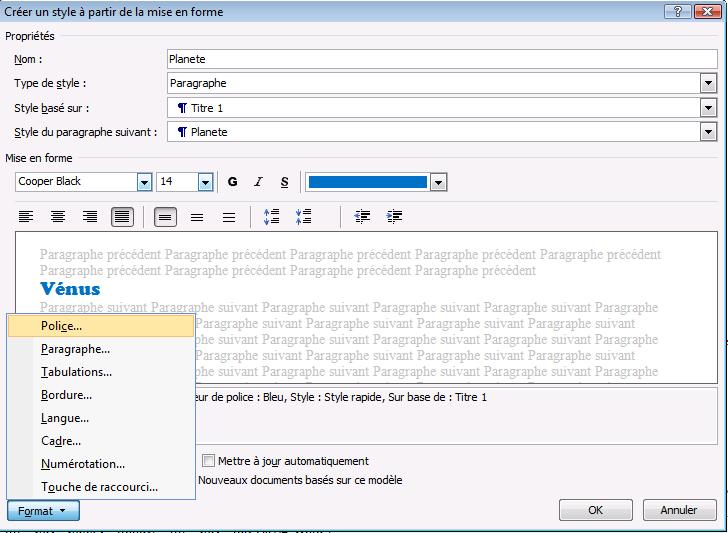Click the Annuler button
The width and height of the screenshot is (728, 533).
coord(679,510)
